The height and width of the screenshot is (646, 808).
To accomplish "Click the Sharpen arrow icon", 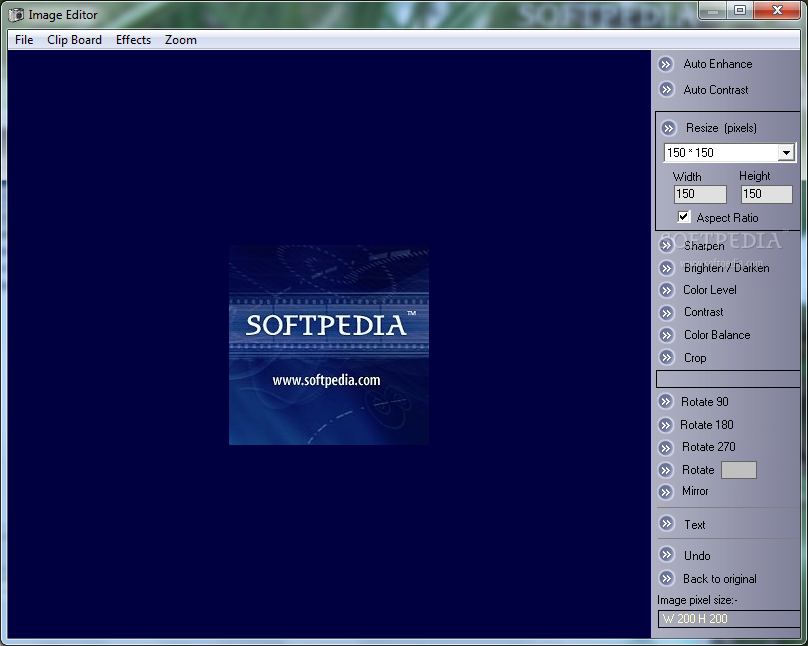I will [666, 245].
